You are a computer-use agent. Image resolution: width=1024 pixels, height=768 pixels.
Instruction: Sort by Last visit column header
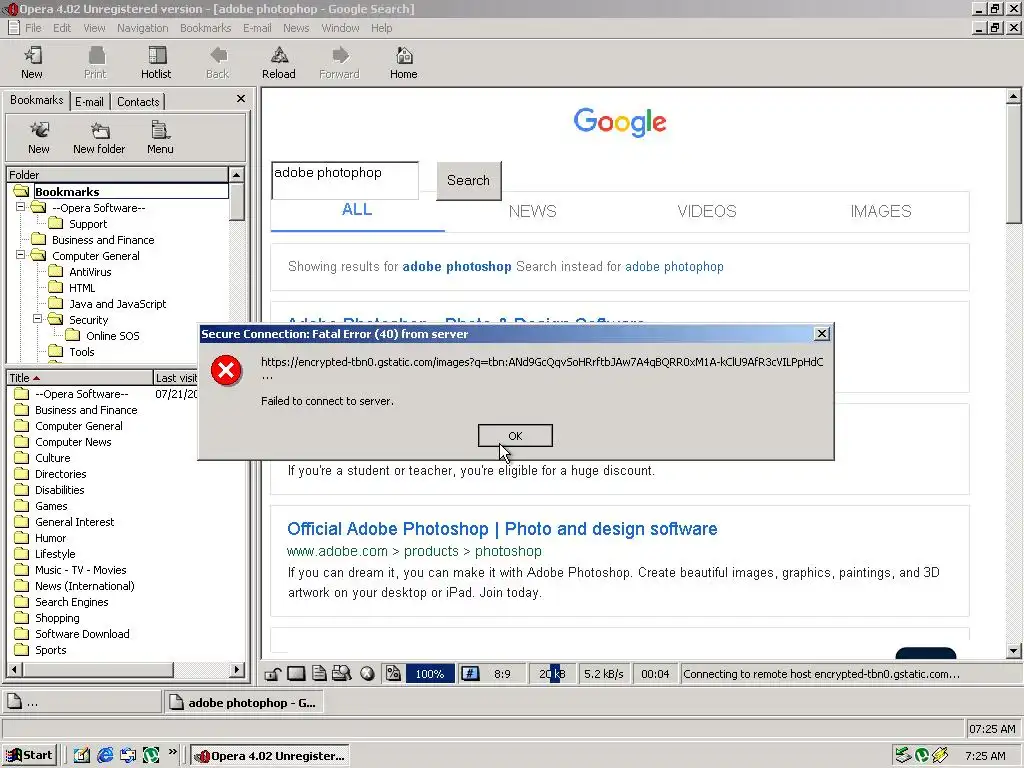(x=176, y=377)
